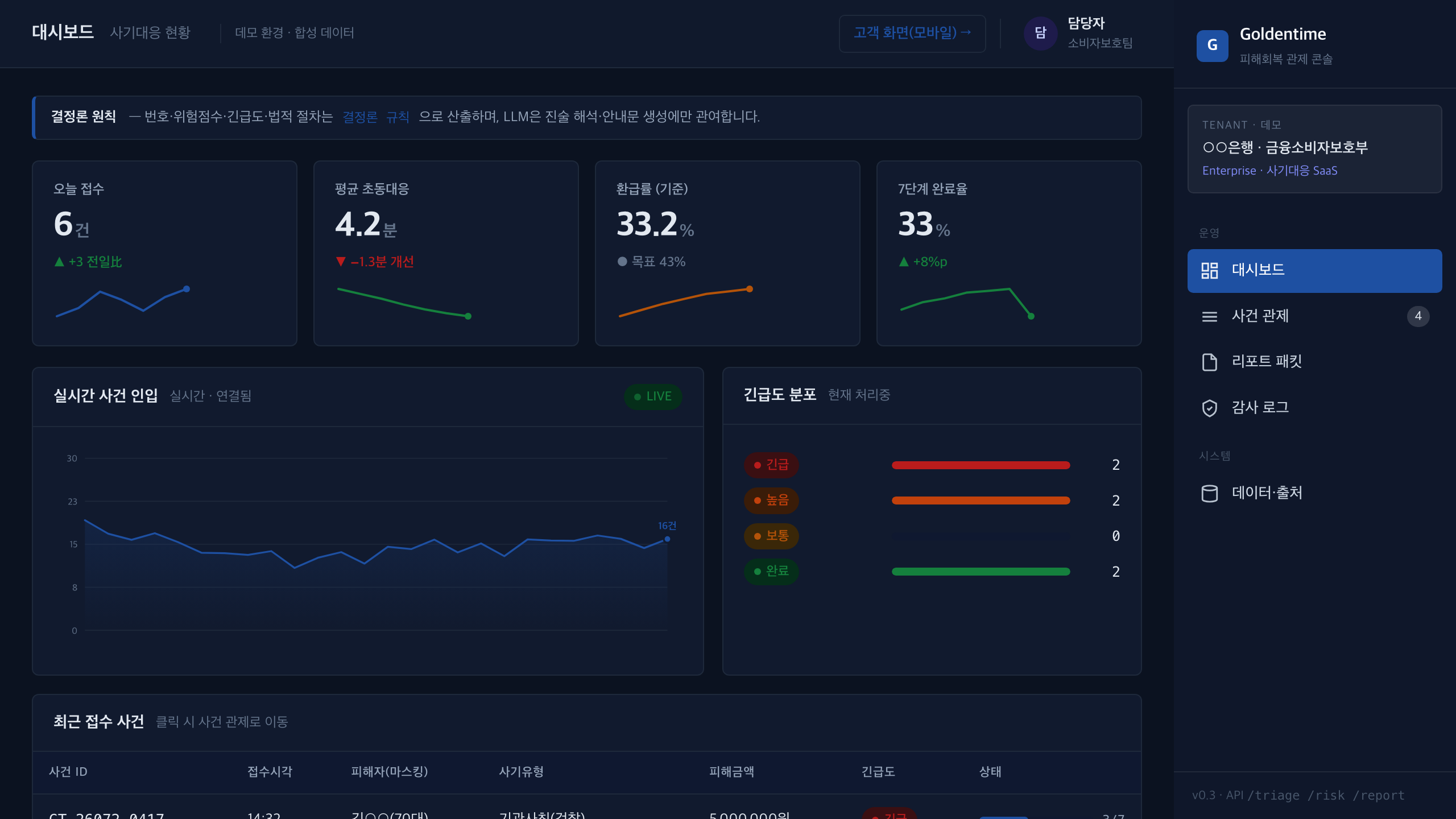Click the 긴급 urgency tag
Image resolution: width=1456 pixels, height=819 pixels.
(771, 465)
